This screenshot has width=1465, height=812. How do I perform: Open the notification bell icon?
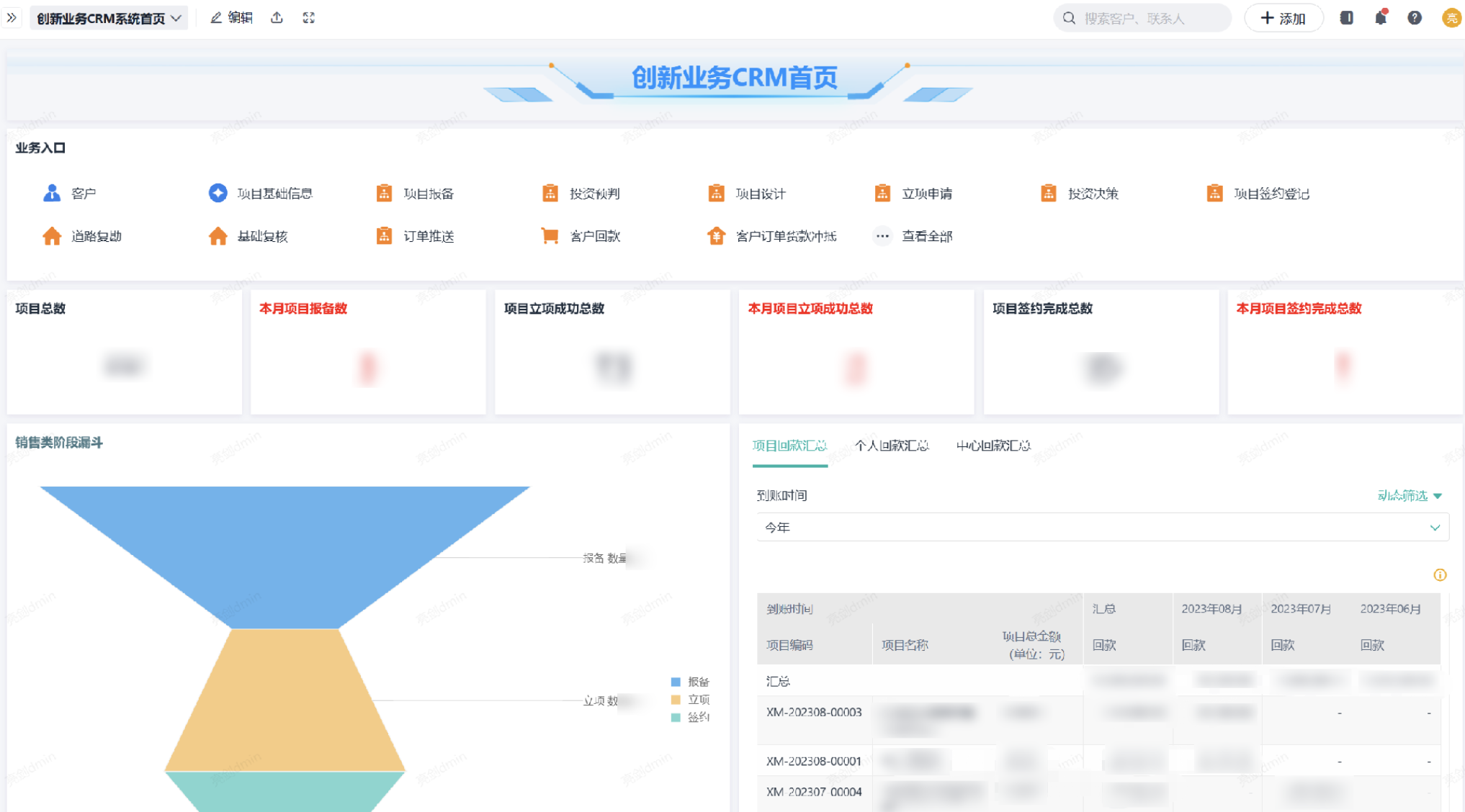click(x=1380, y=18)
